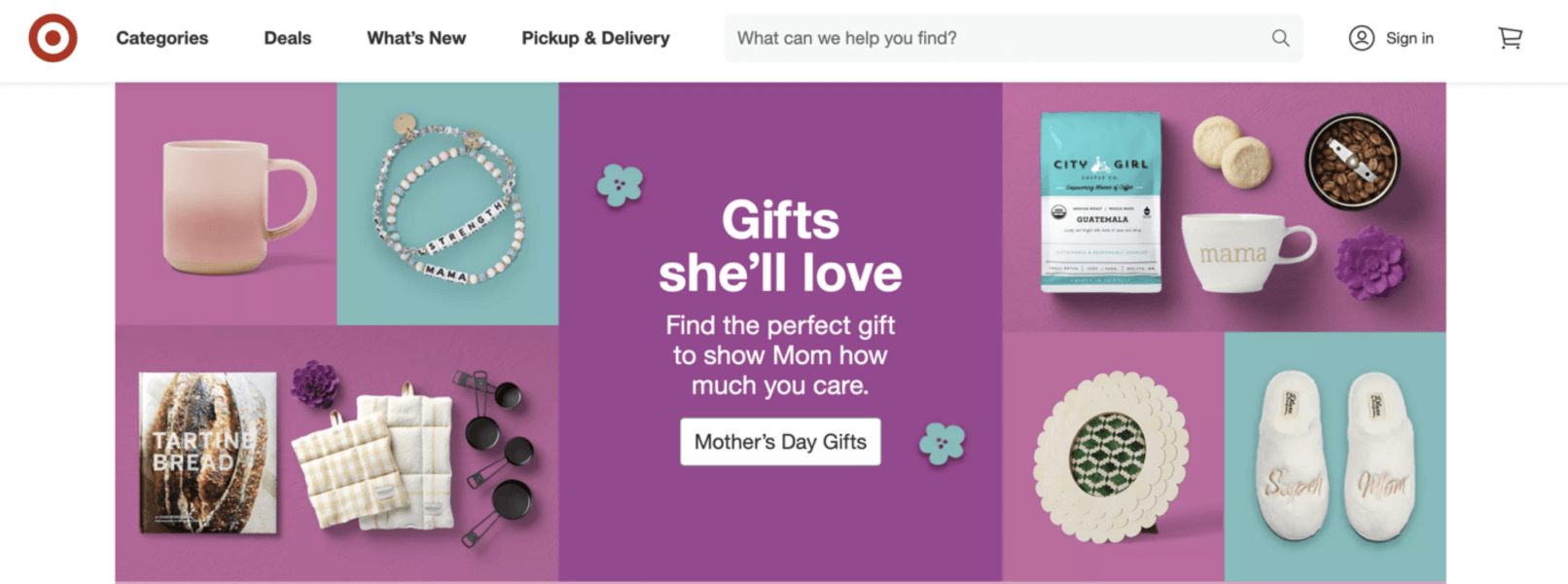Click the Gifts she'll love banner text
Image resolution: width=1568 pixels, height=584 pixels.
(781, 246)
